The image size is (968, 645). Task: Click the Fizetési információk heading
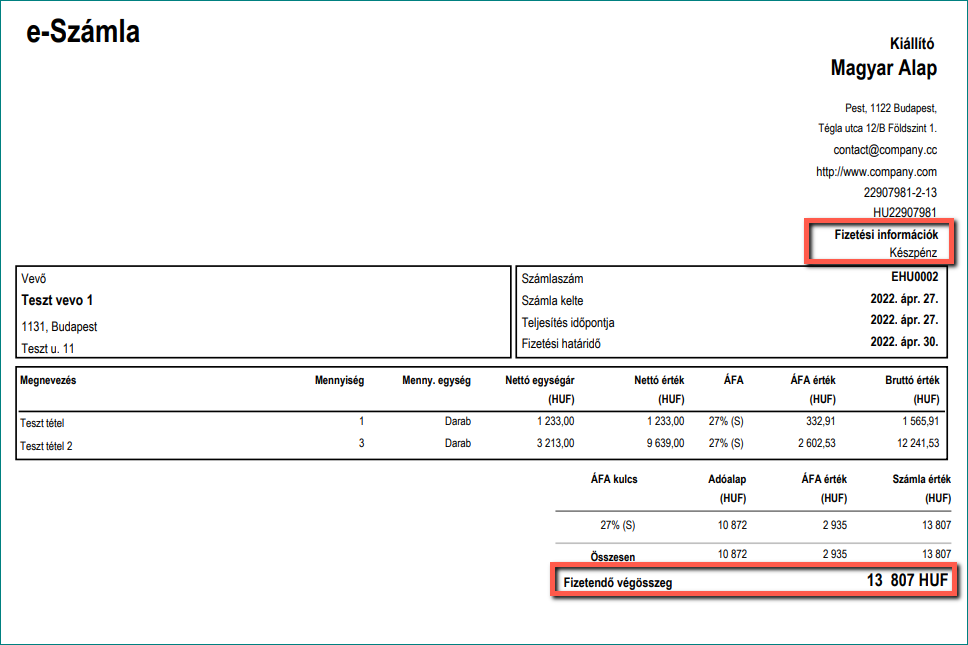[886, 235]
